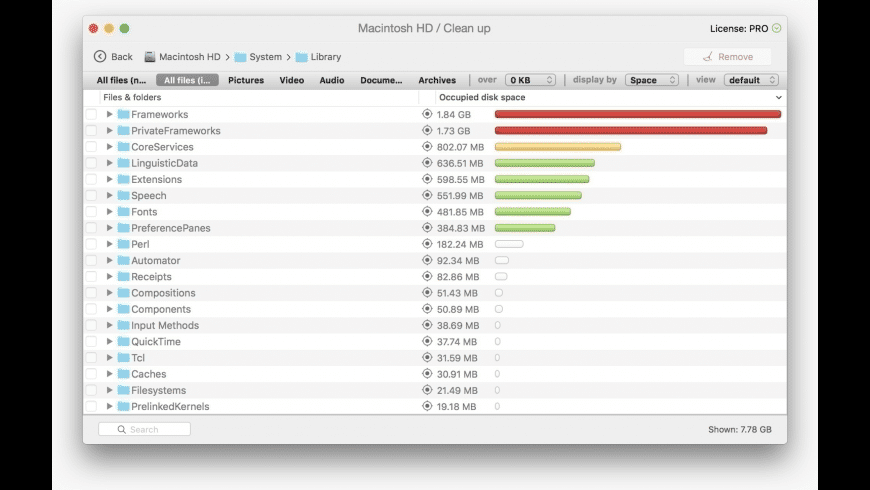The image size is (870, 490).
Task: Click the reveal target icon for Components
Action: [427, 309]
